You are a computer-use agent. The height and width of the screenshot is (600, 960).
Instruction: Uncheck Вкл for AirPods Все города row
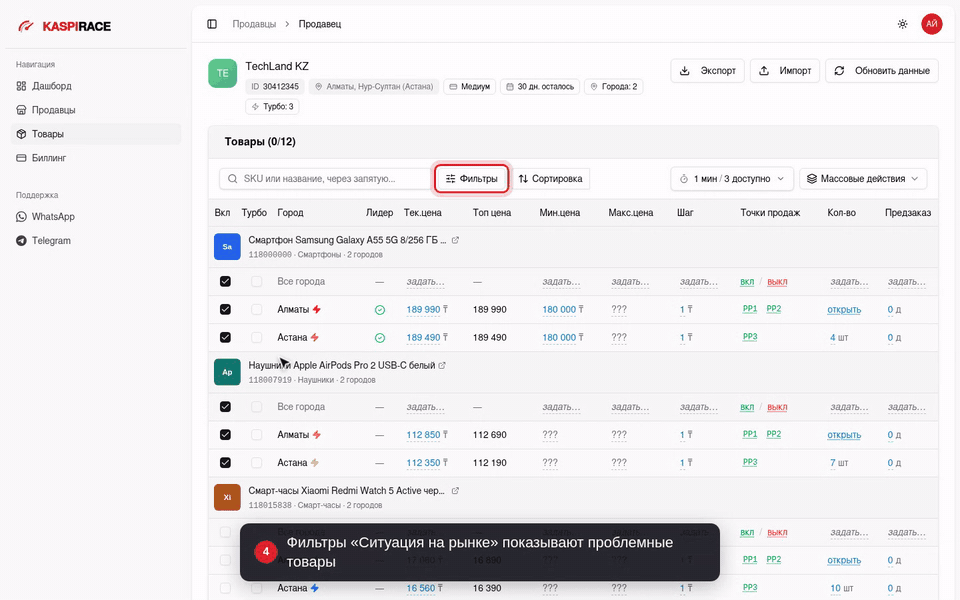coord(225,407)
